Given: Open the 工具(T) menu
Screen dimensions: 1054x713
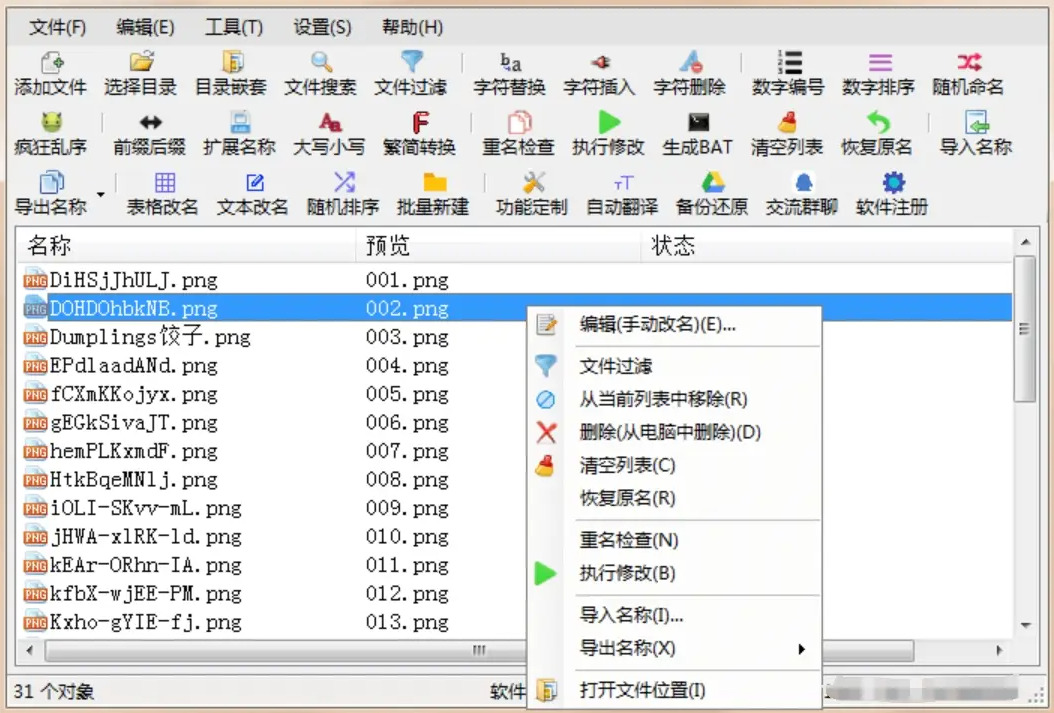Looking at the screenshot, I should 233,28.
